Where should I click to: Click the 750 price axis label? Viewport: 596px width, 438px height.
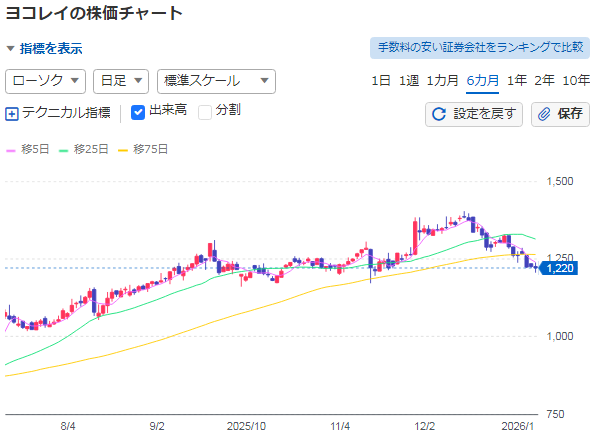click(555, 414)
